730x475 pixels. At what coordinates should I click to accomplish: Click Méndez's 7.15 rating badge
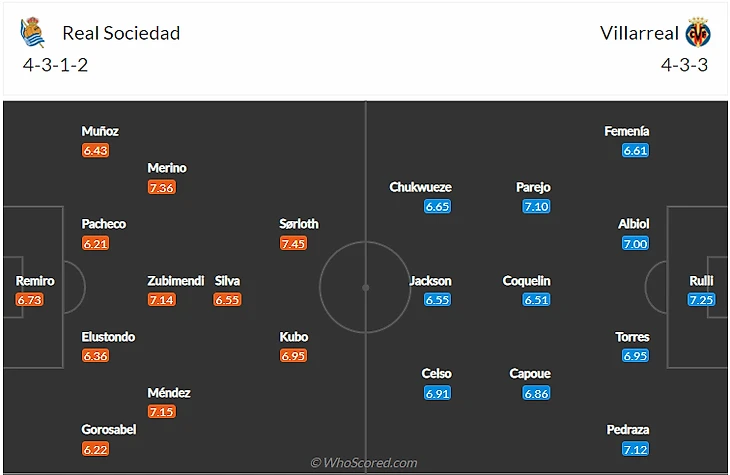(161, 411)
